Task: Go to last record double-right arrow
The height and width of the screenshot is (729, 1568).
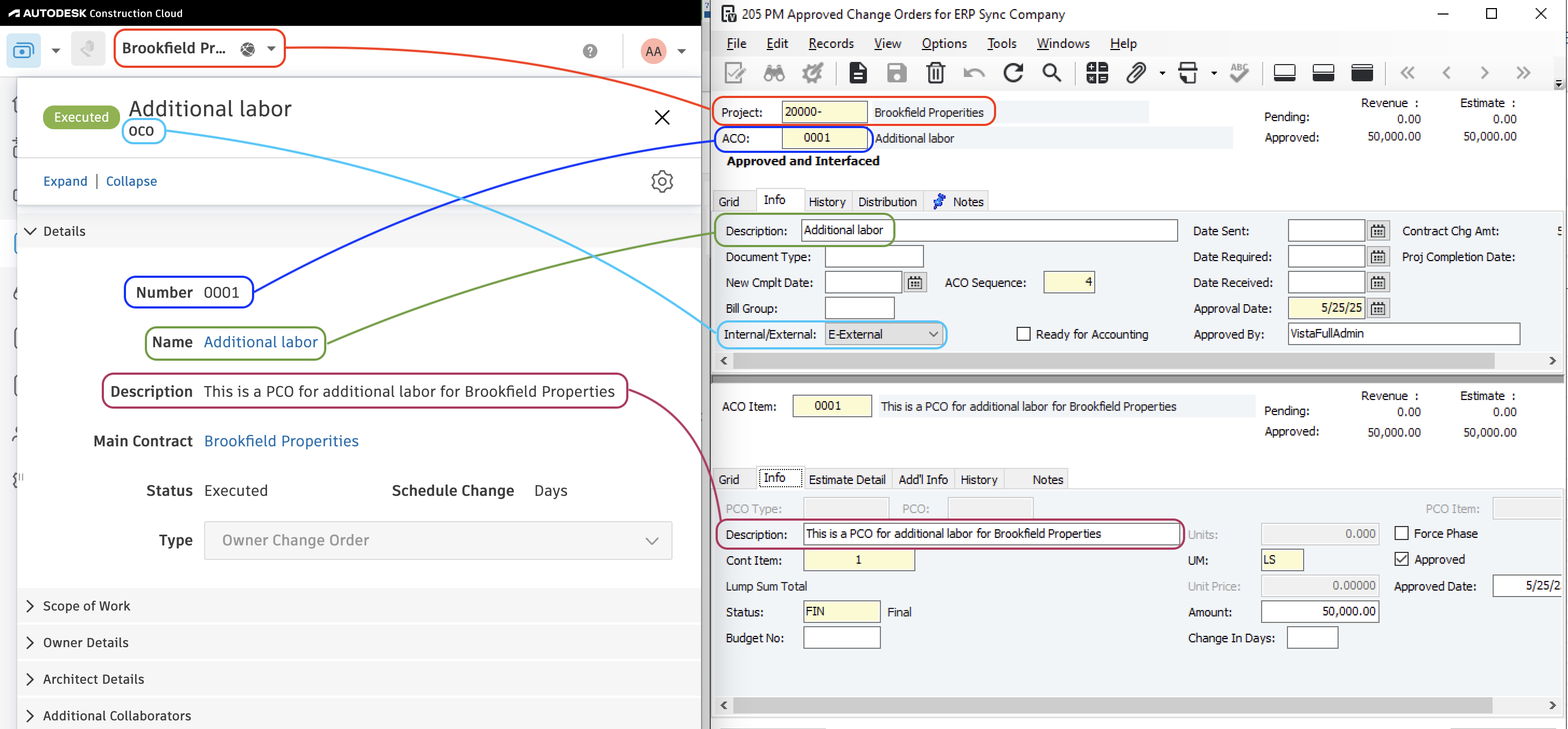Action: coord(1523,73)
